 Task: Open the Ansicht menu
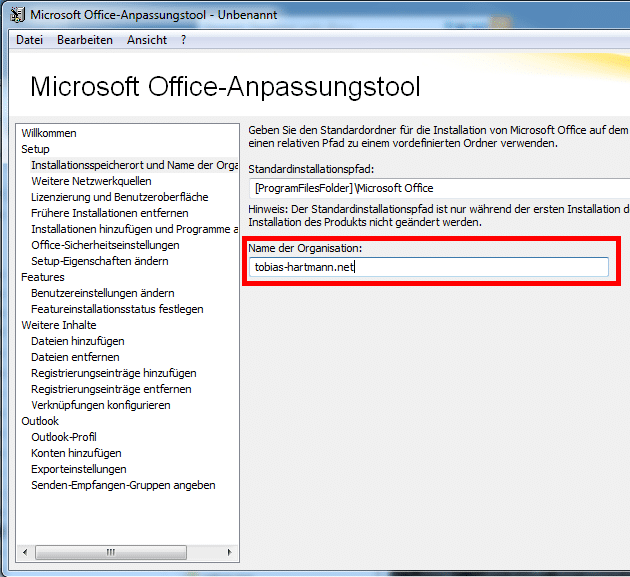tap(147, 40)
